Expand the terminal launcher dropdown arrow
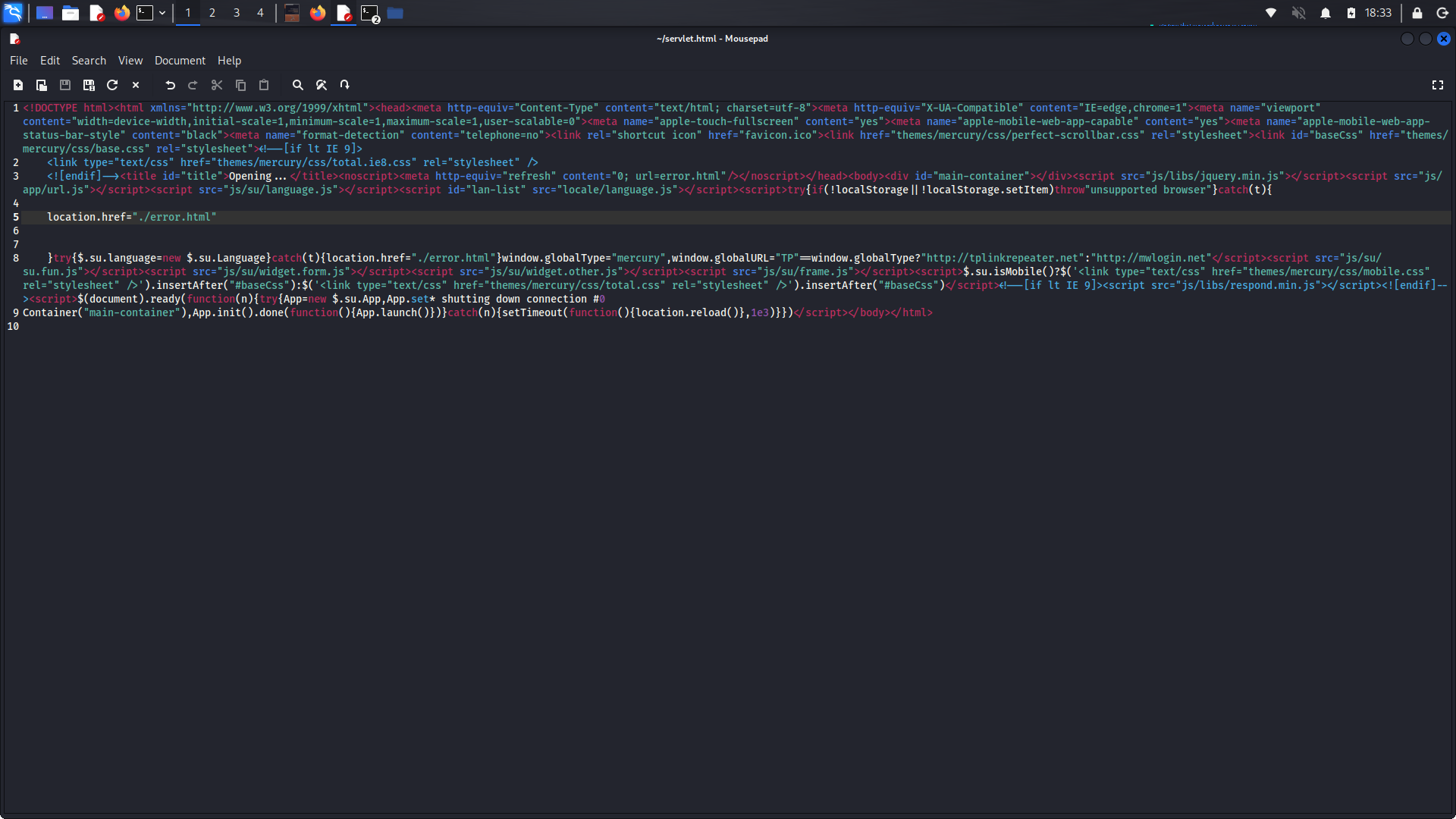1456x819 pixels. pyautogui.click(x=162, y=13)
